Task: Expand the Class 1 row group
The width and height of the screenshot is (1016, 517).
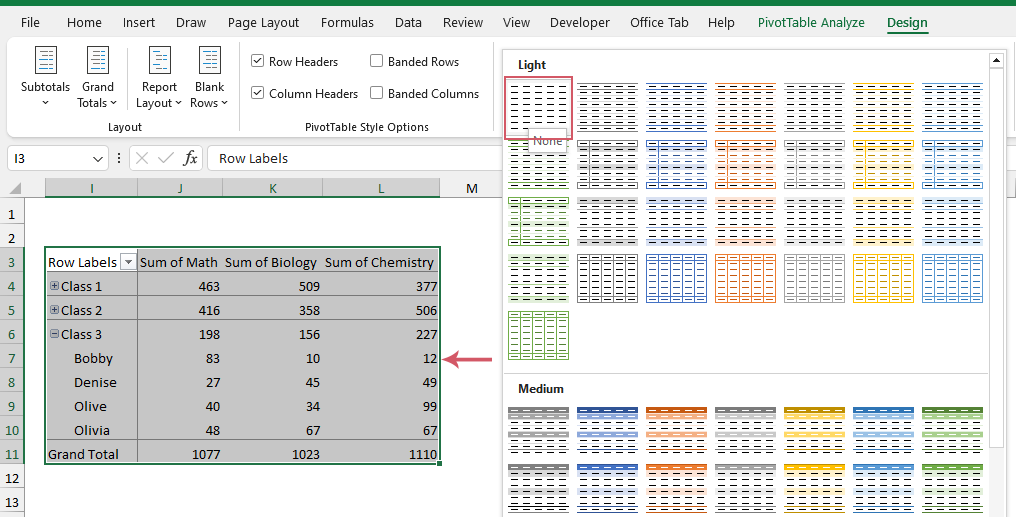Action: click(x=54, y=286)
